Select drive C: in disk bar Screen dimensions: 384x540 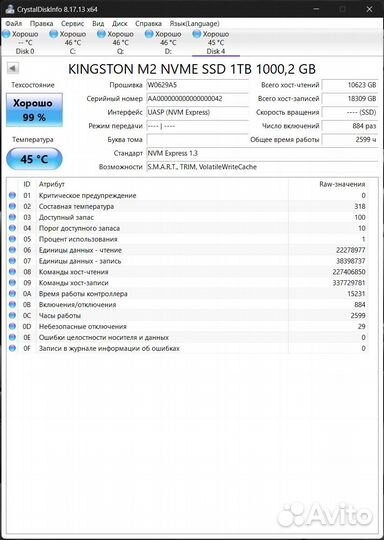click(73, 43)
